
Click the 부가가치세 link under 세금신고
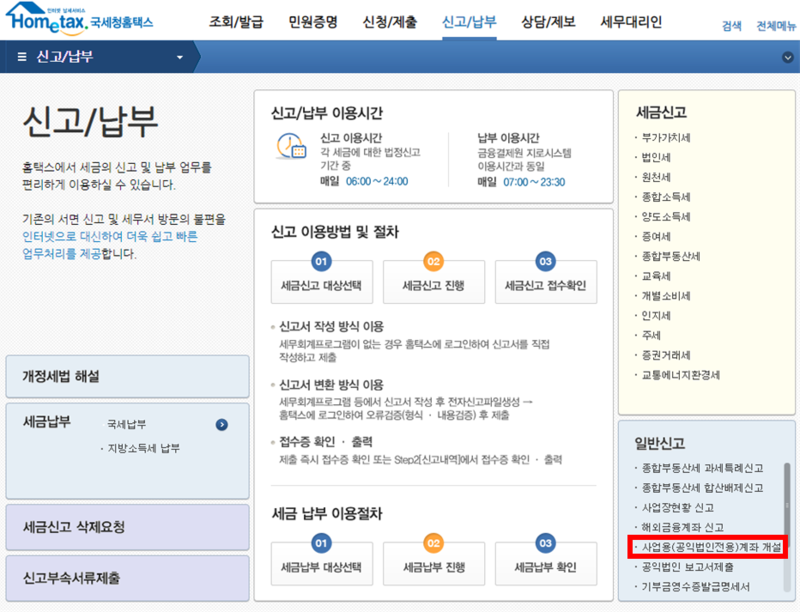(666, 138)
